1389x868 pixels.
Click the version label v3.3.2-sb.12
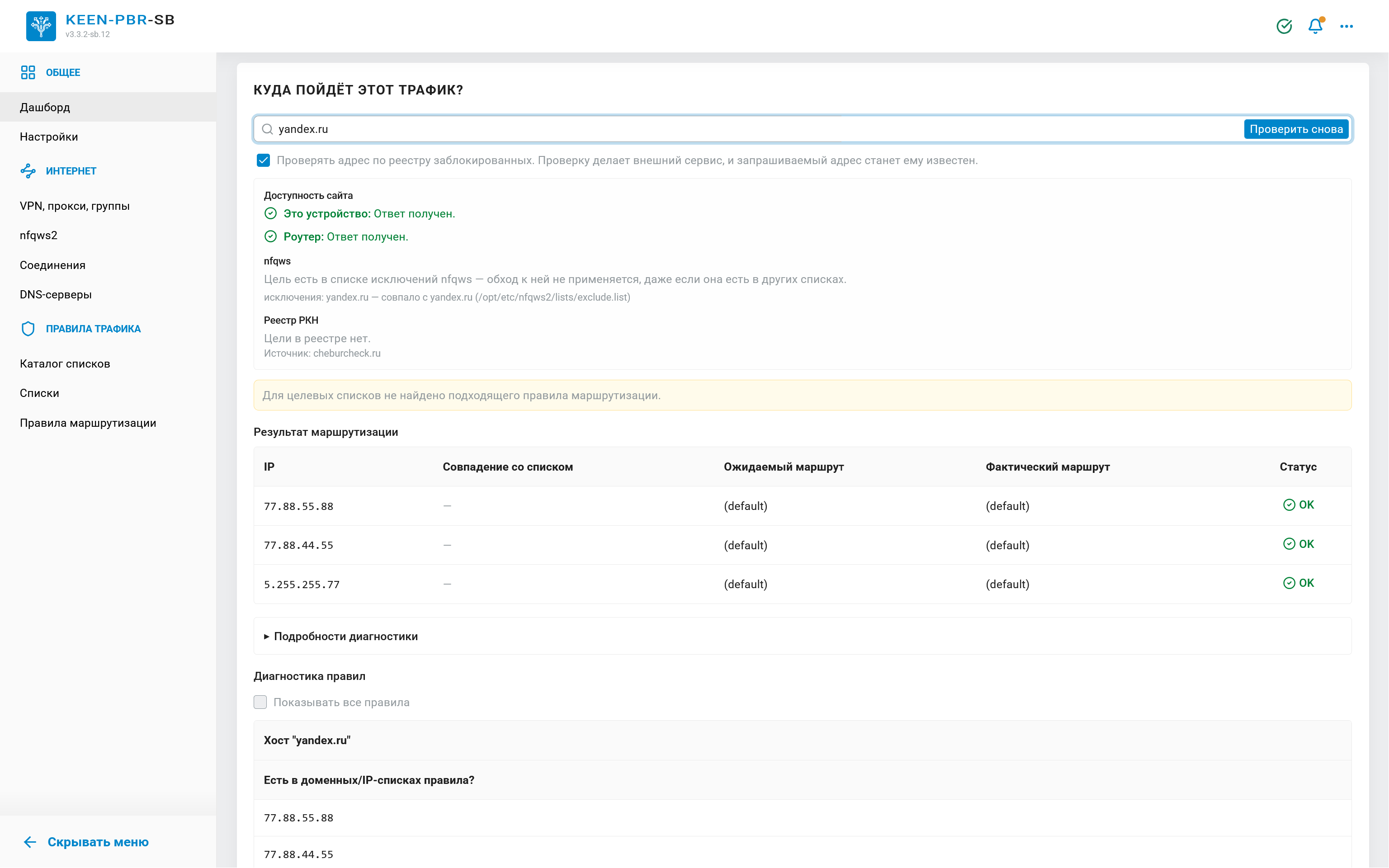(88, 34)
